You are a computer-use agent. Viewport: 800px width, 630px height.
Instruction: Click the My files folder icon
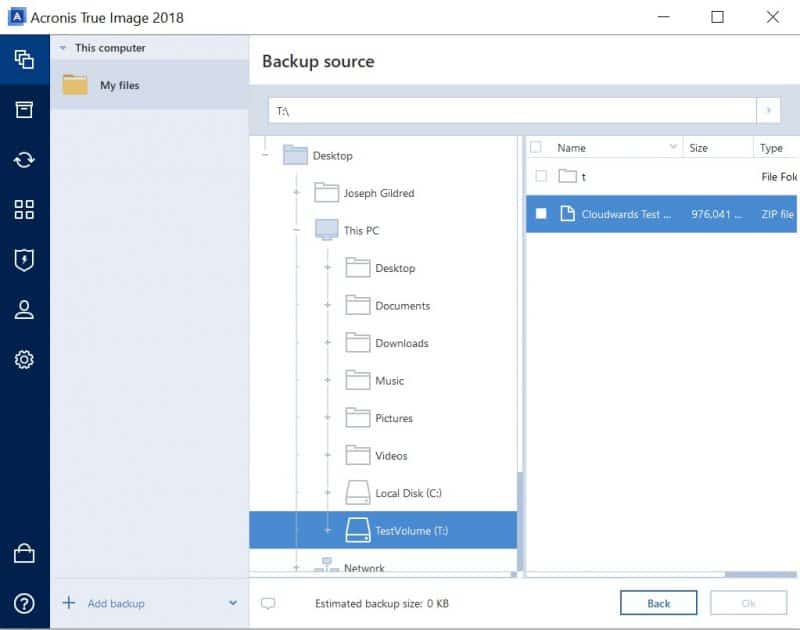point(75,85)
